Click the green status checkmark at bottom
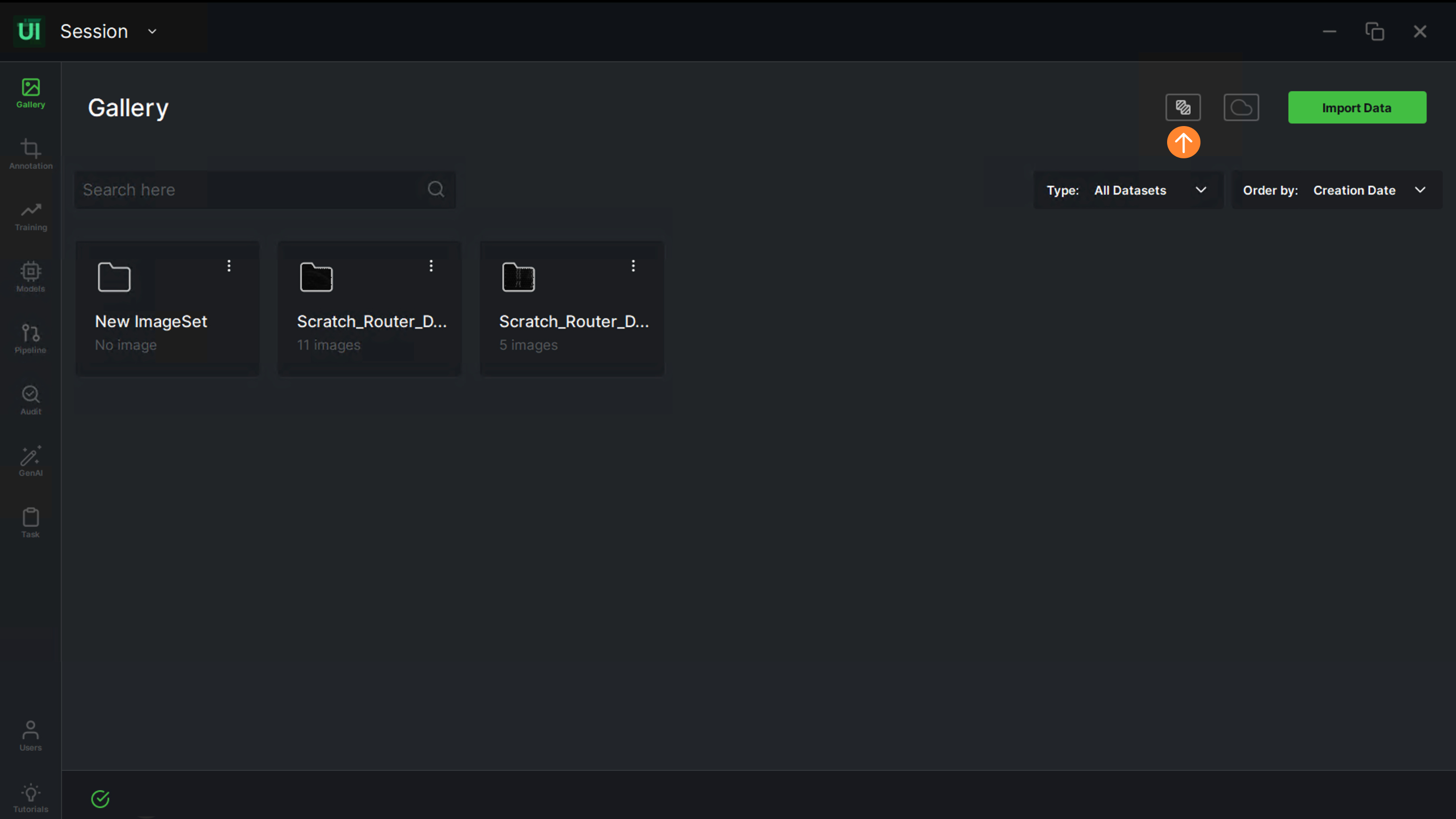Image resolution: width=1456 pixels, height=819 pixels. tap(100, 798)
